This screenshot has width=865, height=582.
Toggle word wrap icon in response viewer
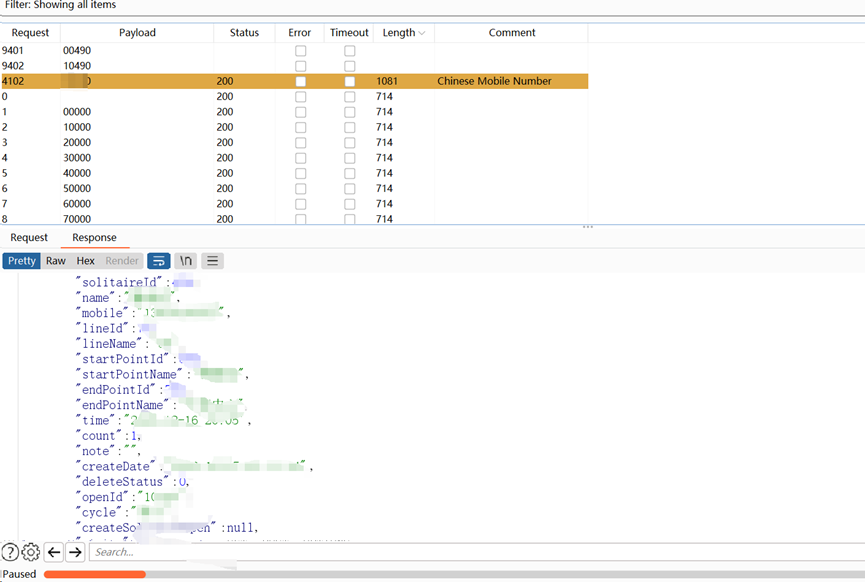[158, 261]
